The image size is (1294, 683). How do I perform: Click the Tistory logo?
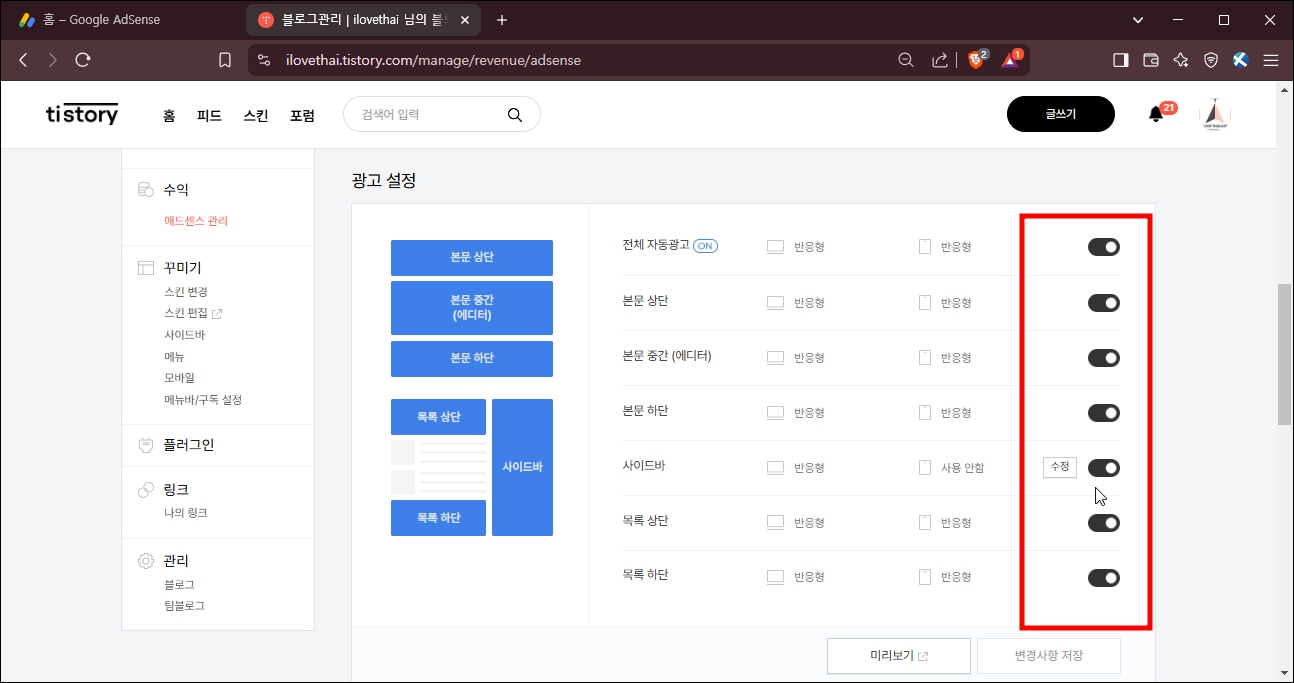pyautogui.click(x=81, y=113)
